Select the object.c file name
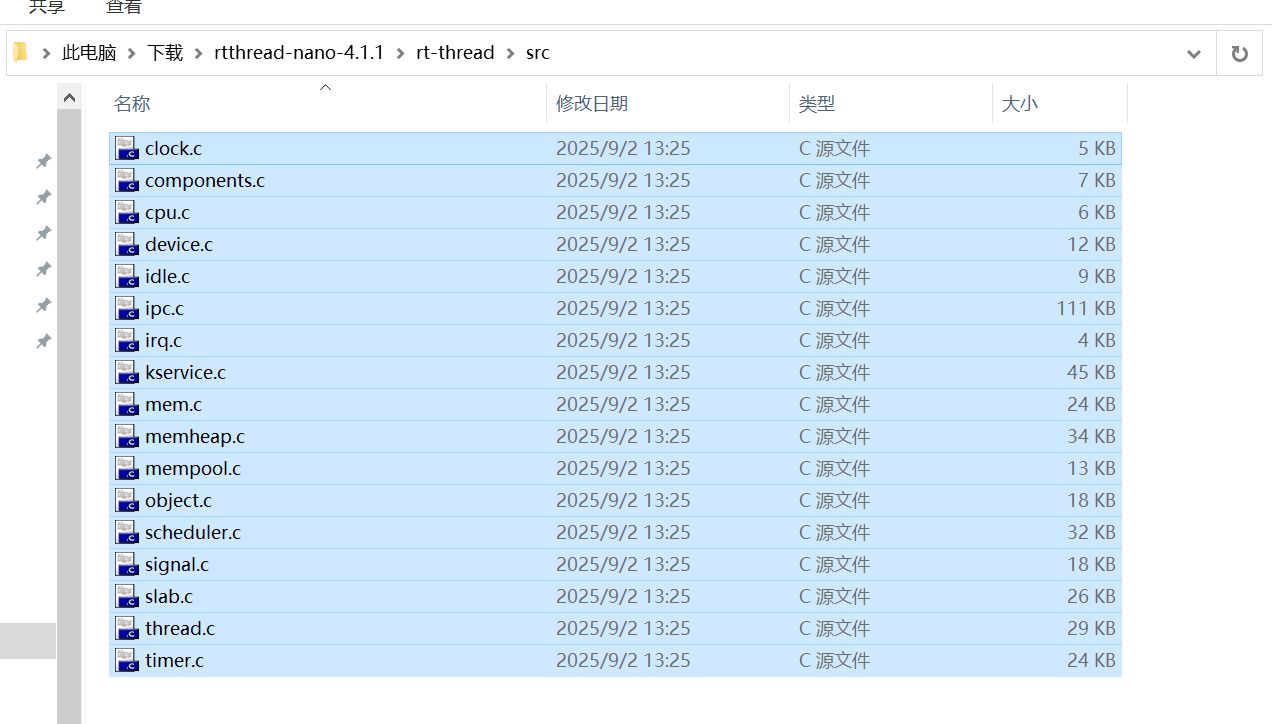This screenshot has width=1272, height=724. point(178,500)
